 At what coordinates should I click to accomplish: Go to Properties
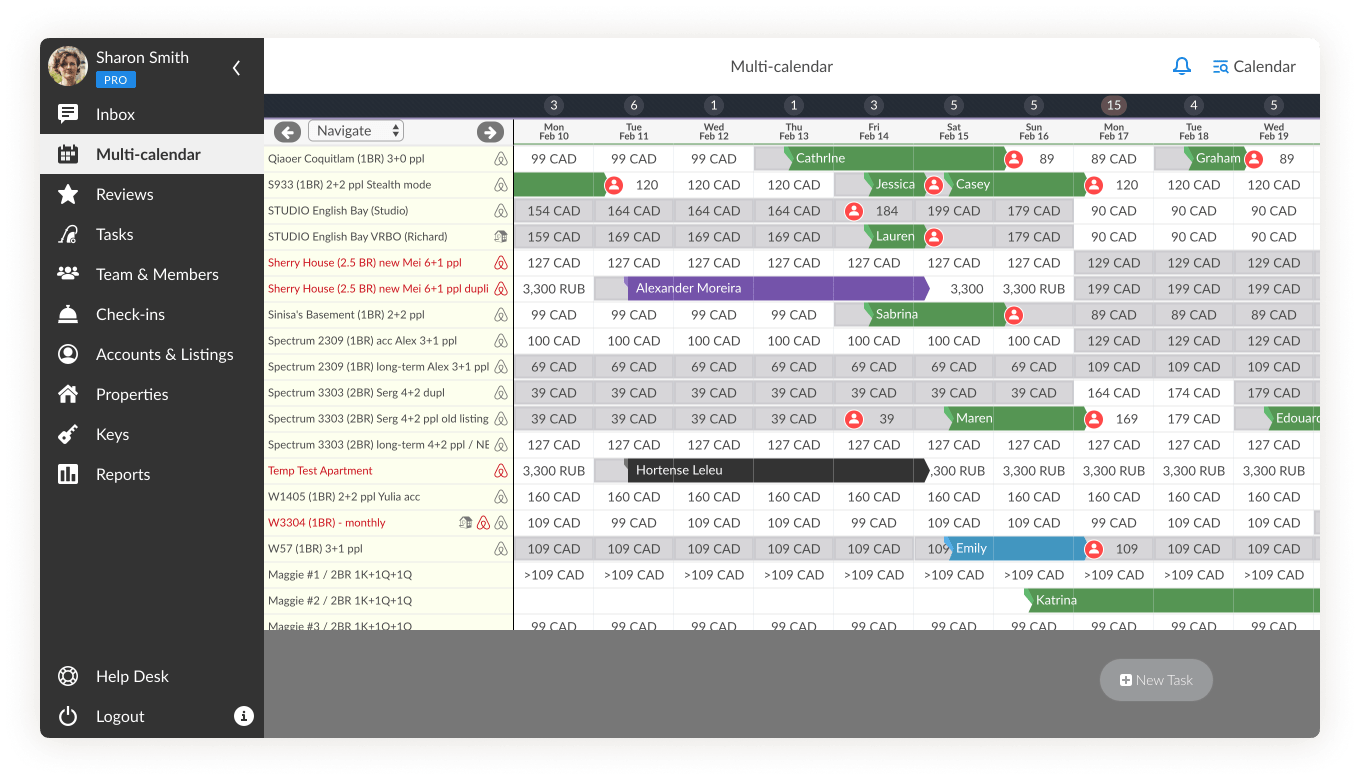[152, 394]
